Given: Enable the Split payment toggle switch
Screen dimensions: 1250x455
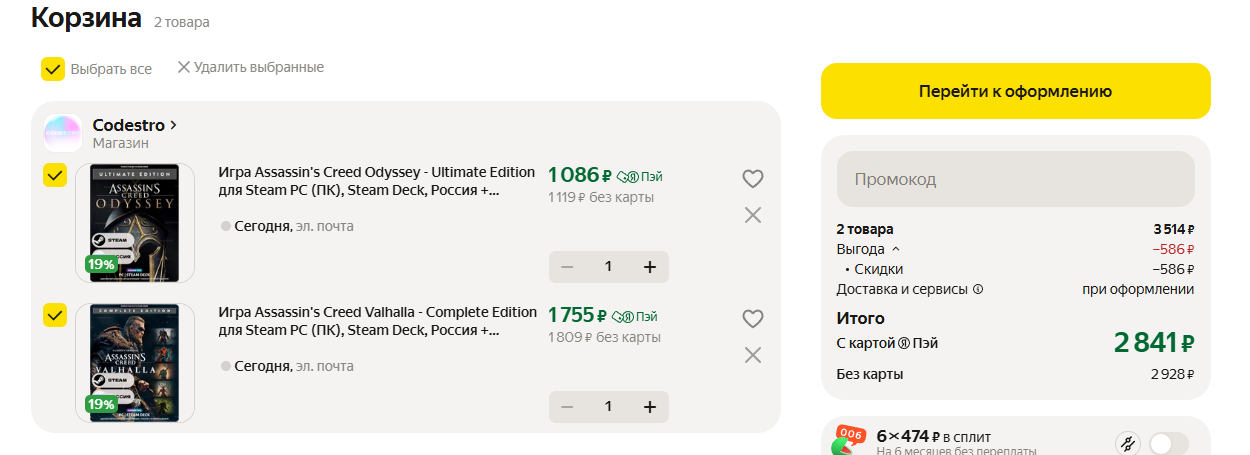Looking at the screenshot, I should (x=1168, y=443).
